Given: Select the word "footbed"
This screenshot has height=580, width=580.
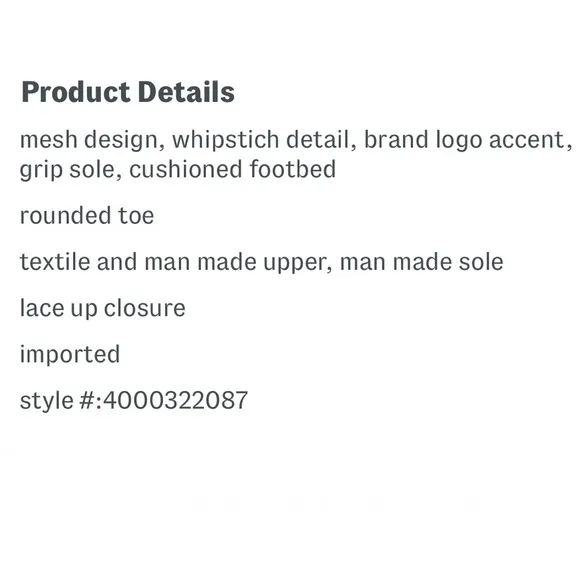Looking at the screenshot, I should click(292, 169).
